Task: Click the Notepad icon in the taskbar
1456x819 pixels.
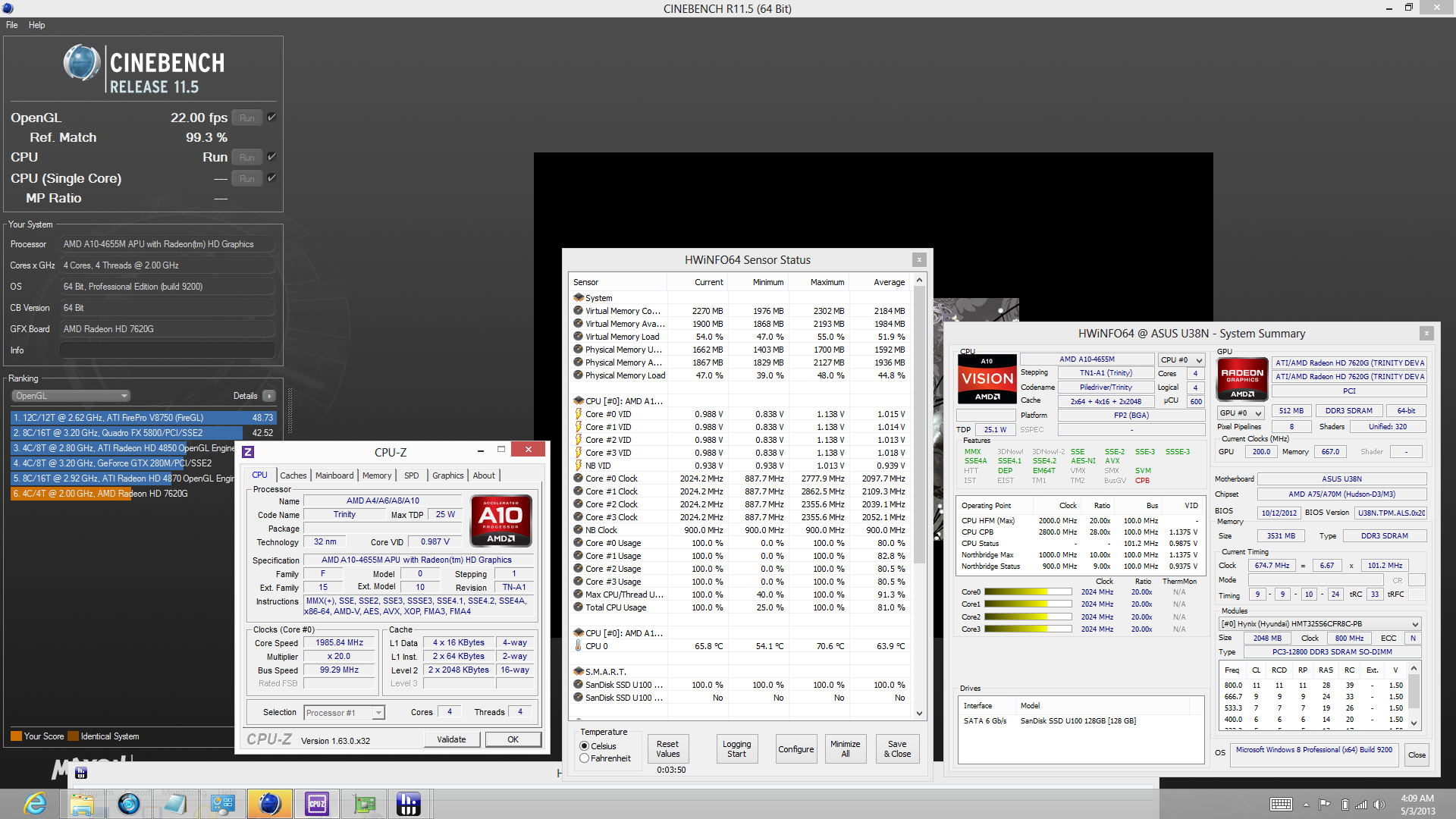Action: click(176, 804)
